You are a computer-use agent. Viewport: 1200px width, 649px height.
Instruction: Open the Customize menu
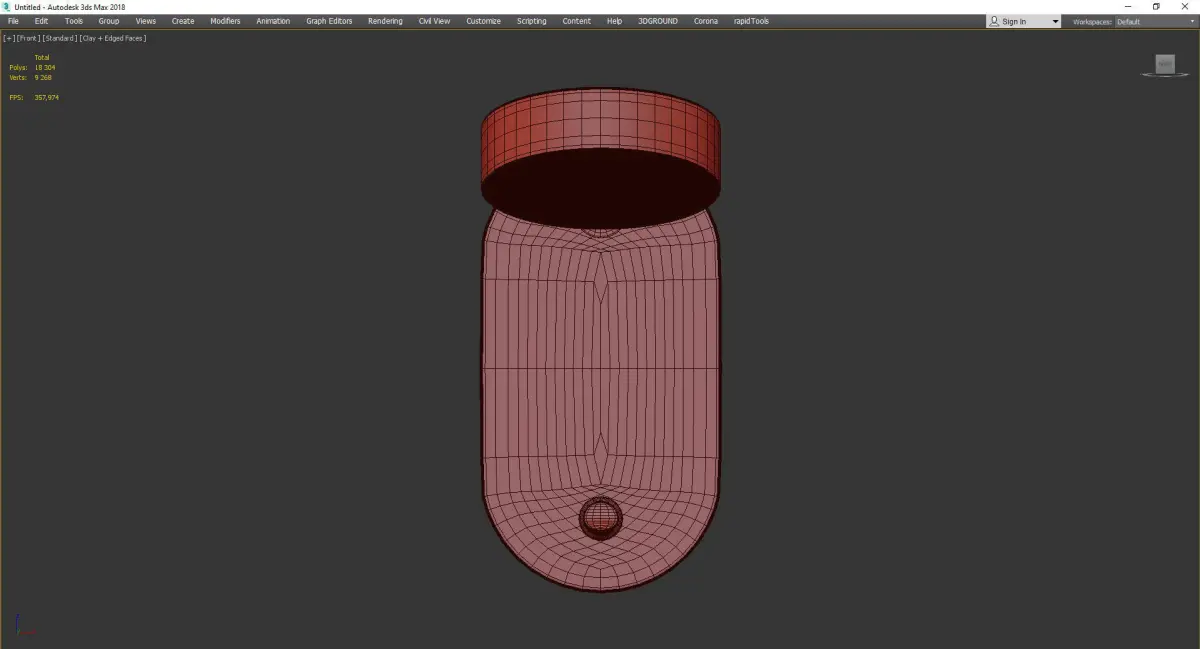(483, 21)
